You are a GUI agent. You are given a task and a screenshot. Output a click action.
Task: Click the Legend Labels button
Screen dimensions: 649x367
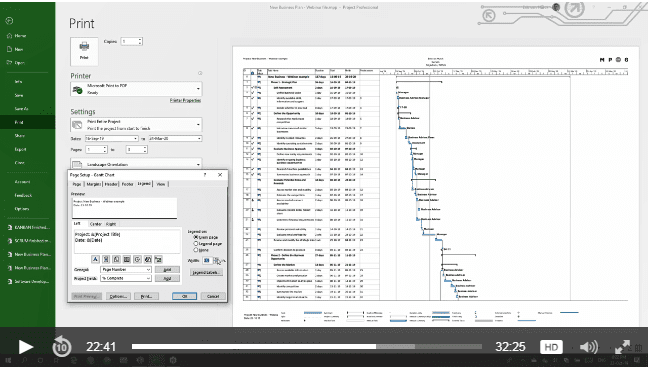tap(206, 272)
